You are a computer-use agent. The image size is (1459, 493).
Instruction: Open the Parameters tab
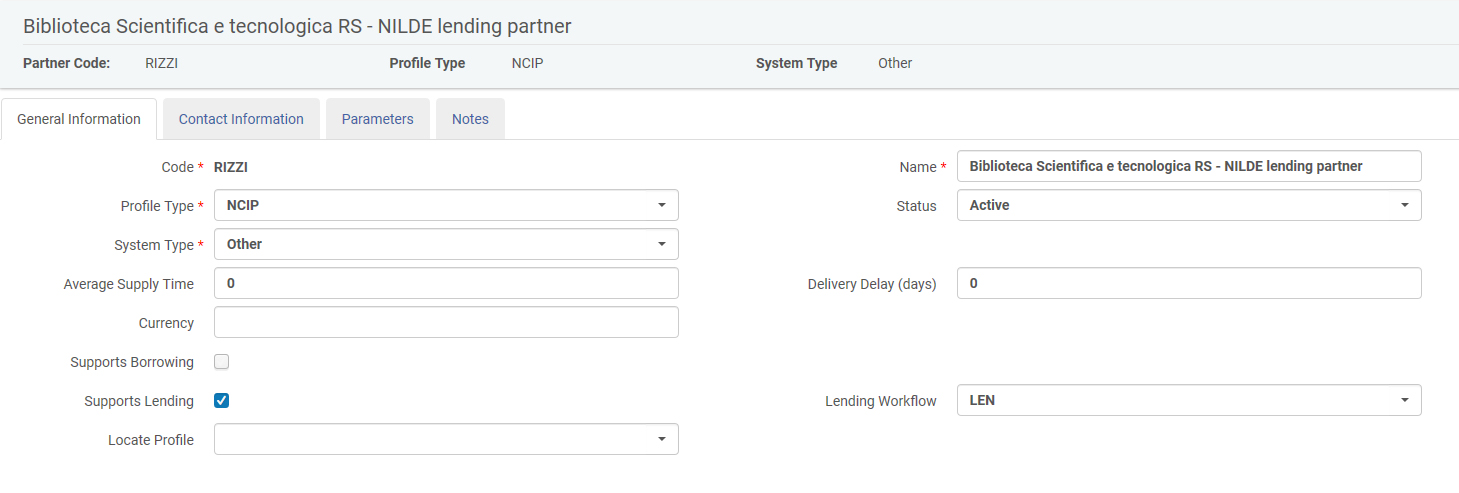coord(377,119)
